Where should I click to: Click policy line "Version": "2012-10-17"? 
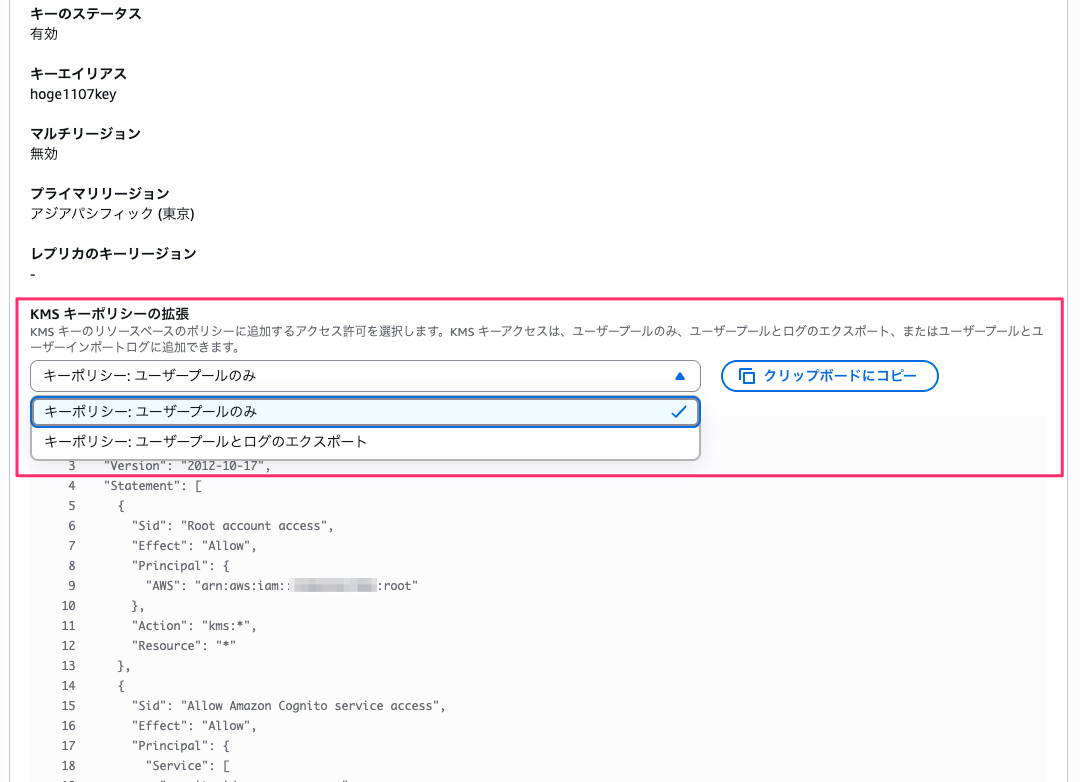[x=187, y=466]
